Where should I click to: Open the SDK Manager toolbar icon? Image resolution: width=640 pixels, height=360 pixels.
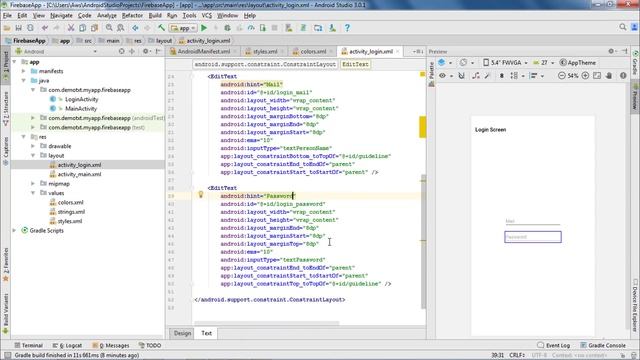[x=332, y=28]
